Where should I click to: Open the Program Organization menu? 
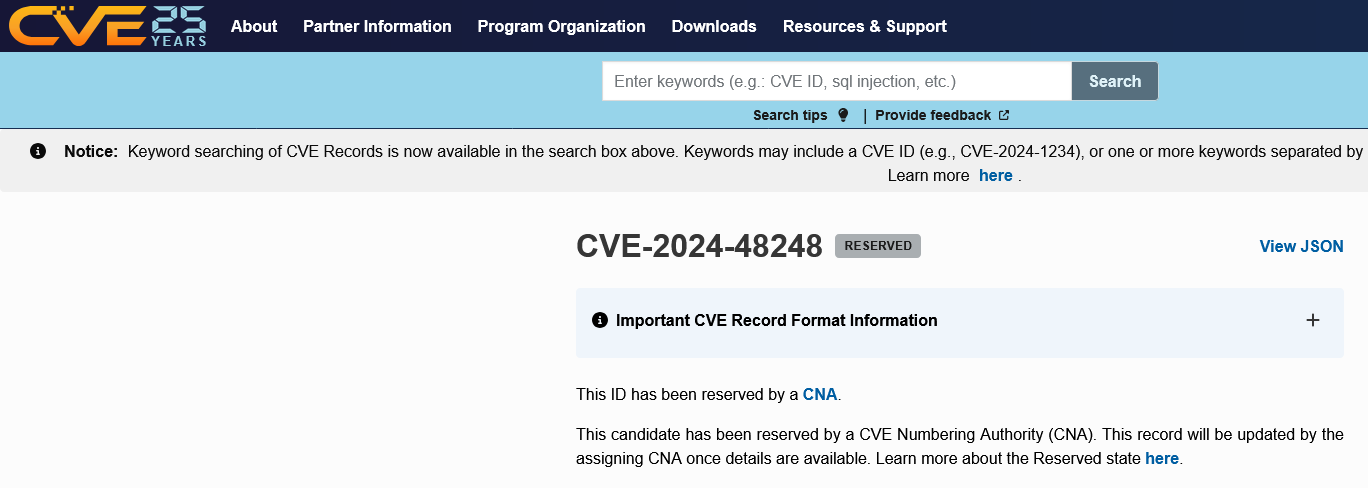561,26
